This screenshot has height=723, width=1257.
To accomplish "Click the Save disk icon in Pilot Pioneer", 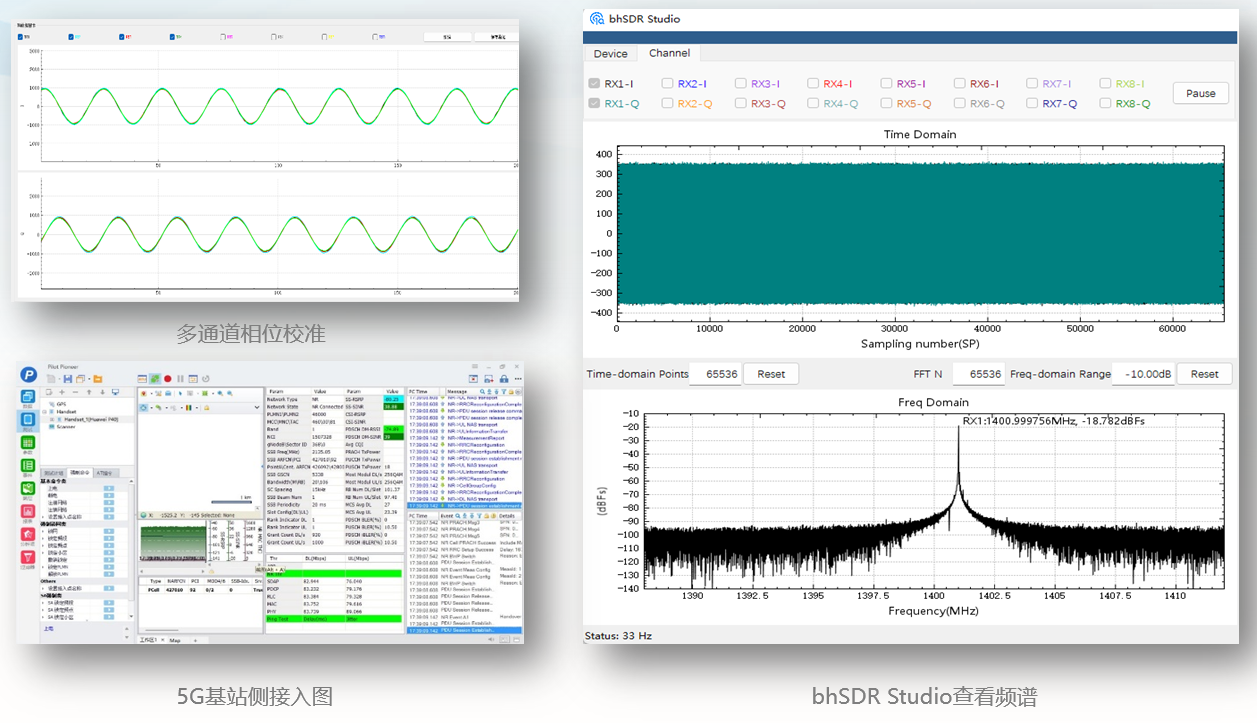I will (68, 379).
